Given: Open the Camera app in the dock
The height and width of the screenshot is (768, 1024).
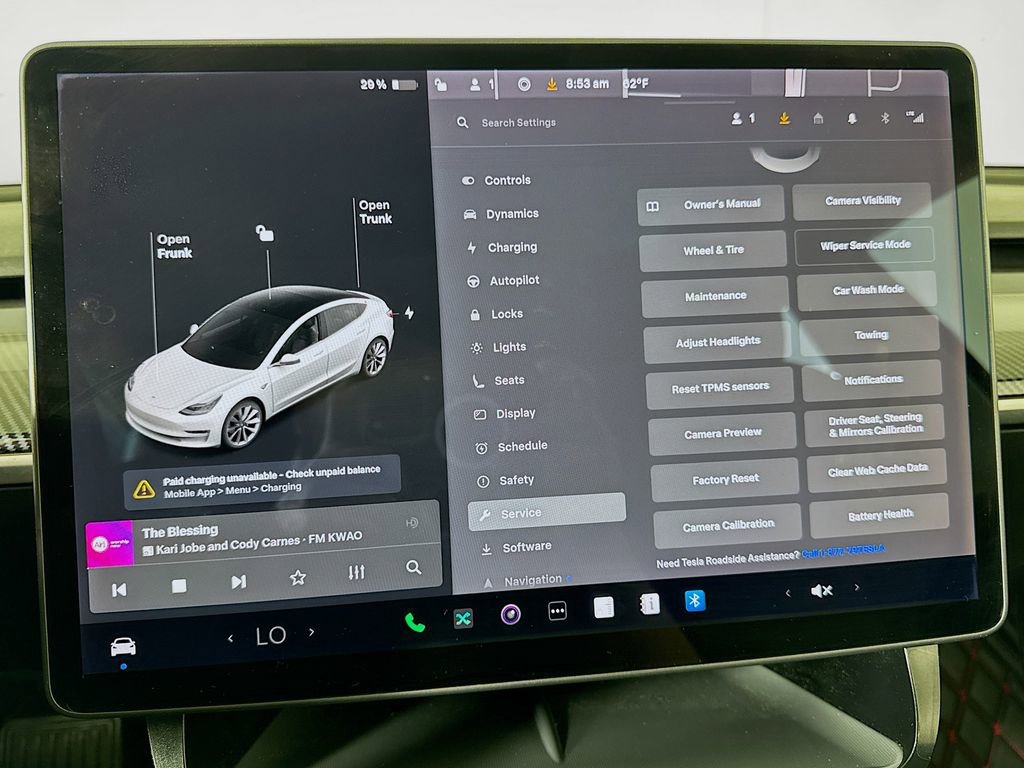Looking at the screenshot, I should (511, 615).
